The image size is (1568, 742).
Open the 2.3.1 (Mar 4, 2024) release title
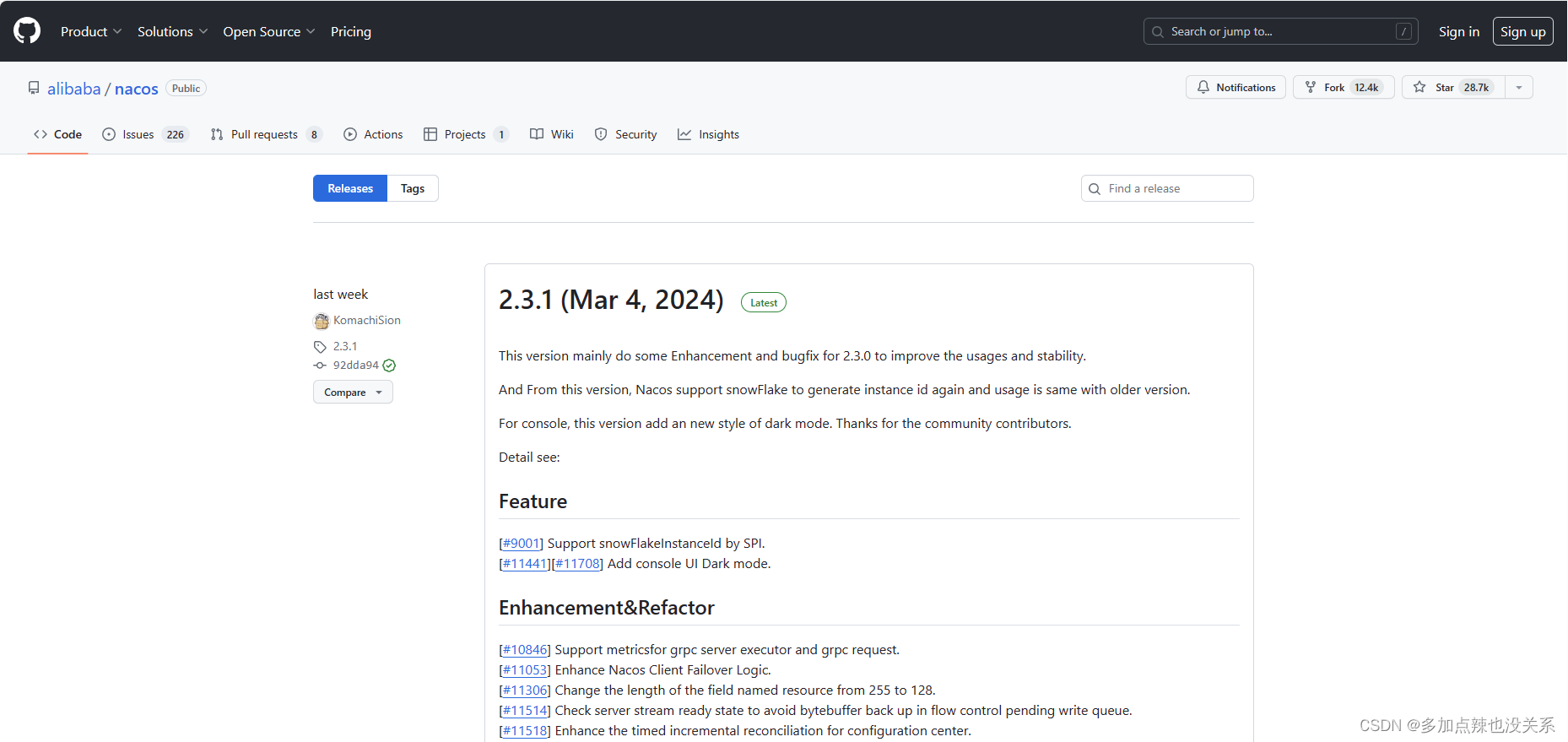pyautogui.click(x=611, y=300)
